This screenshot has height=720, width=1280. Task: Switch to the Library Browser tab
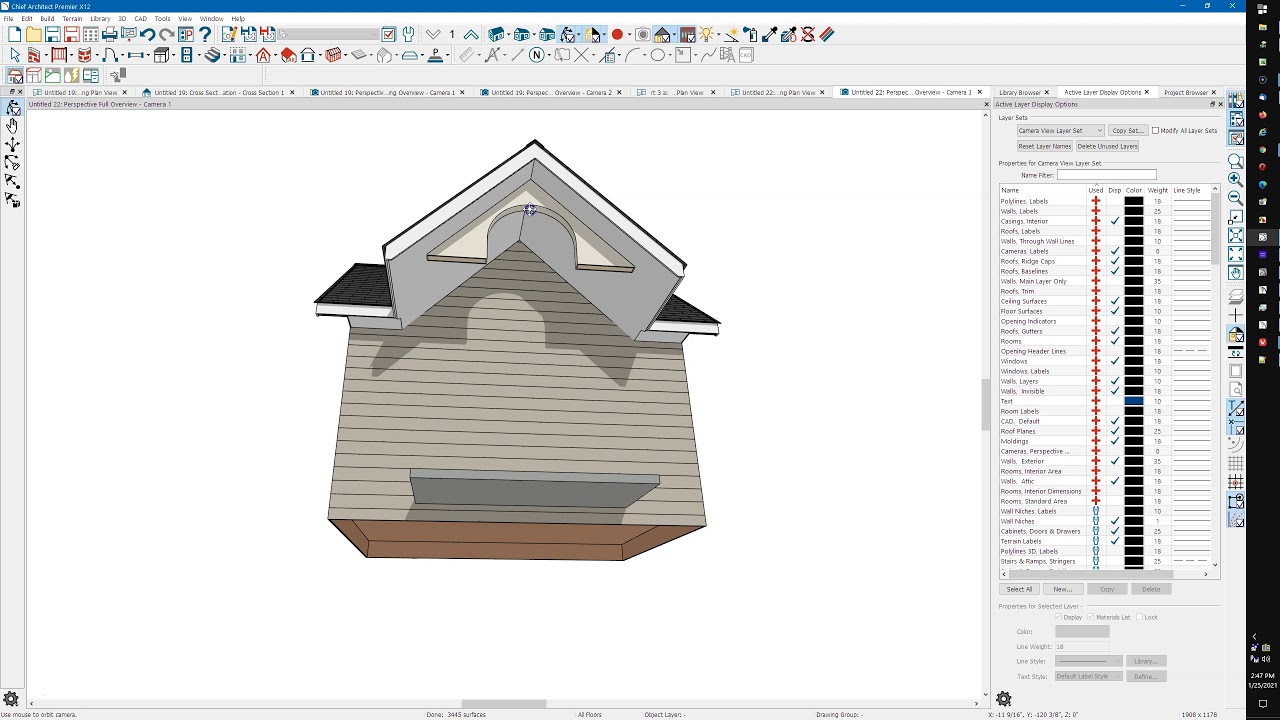tap(1020, 92)
